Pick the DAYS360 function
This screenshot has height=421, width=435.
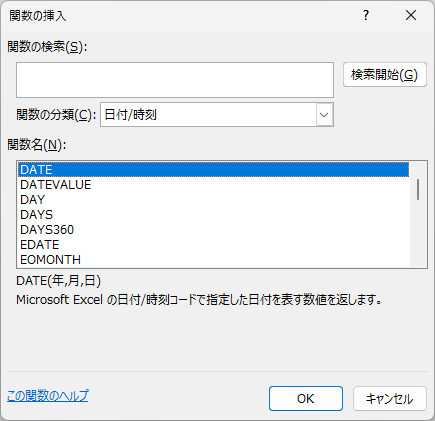click(213, 230)
